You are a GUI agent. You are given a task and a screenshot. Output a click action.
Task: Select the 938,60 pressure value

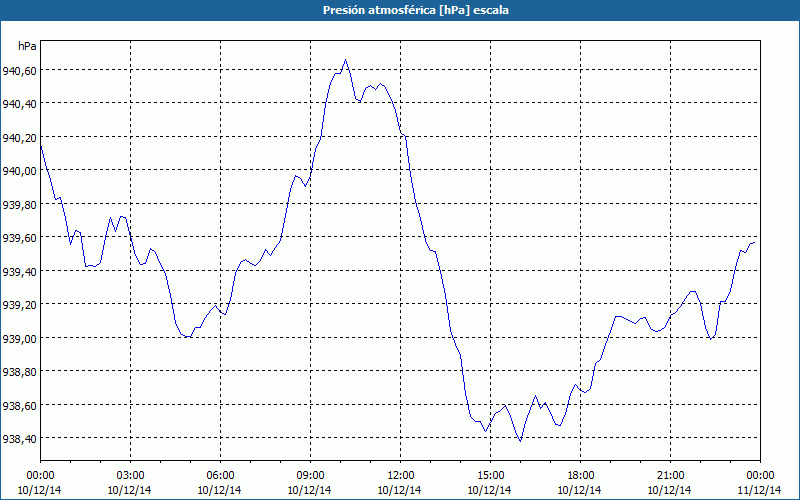pyautogui.click(x=19, y=406)
